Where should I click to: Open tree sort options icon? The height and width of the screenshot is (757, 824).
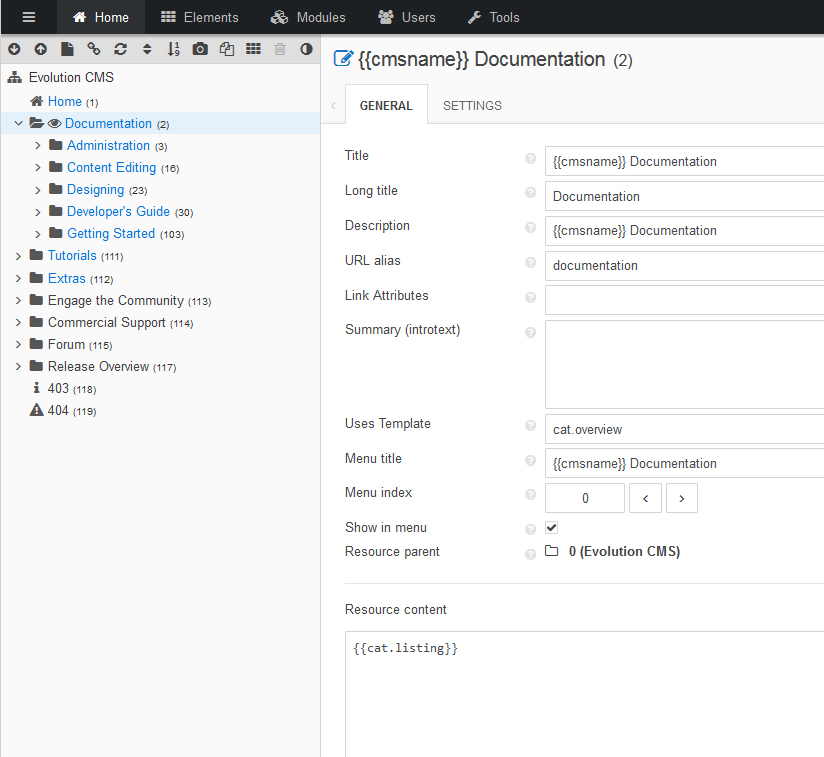tap(147, 49)
